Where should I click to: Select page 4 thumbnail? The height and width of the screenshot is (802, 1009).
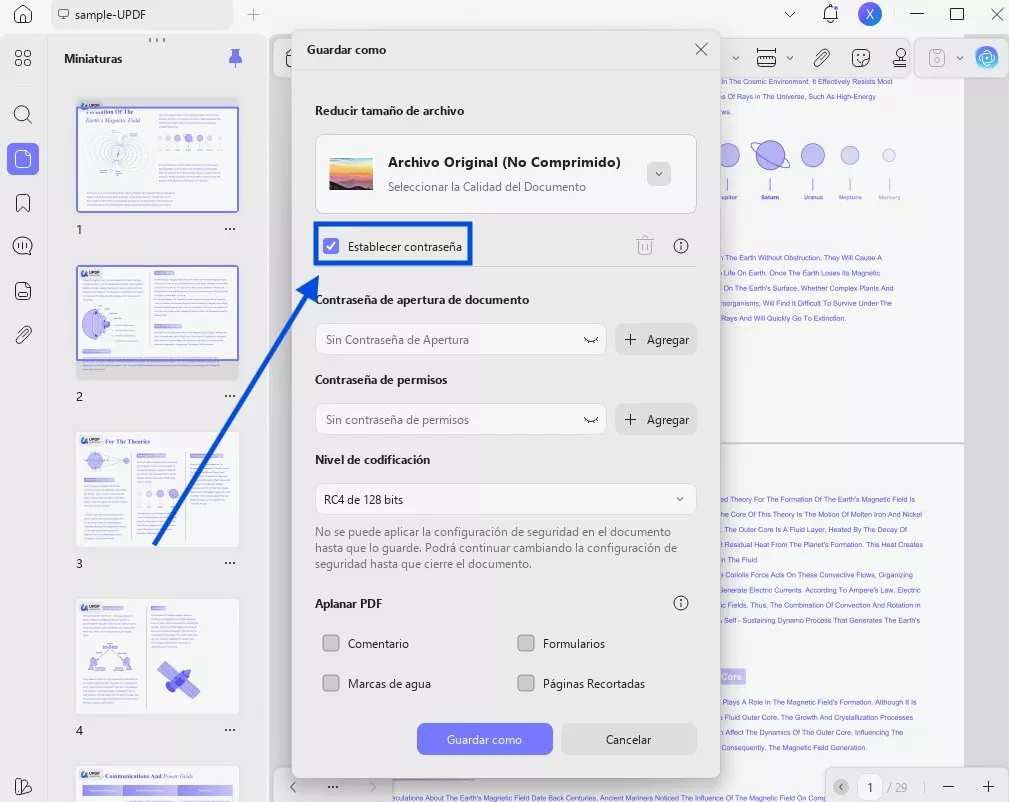point(158,657)
